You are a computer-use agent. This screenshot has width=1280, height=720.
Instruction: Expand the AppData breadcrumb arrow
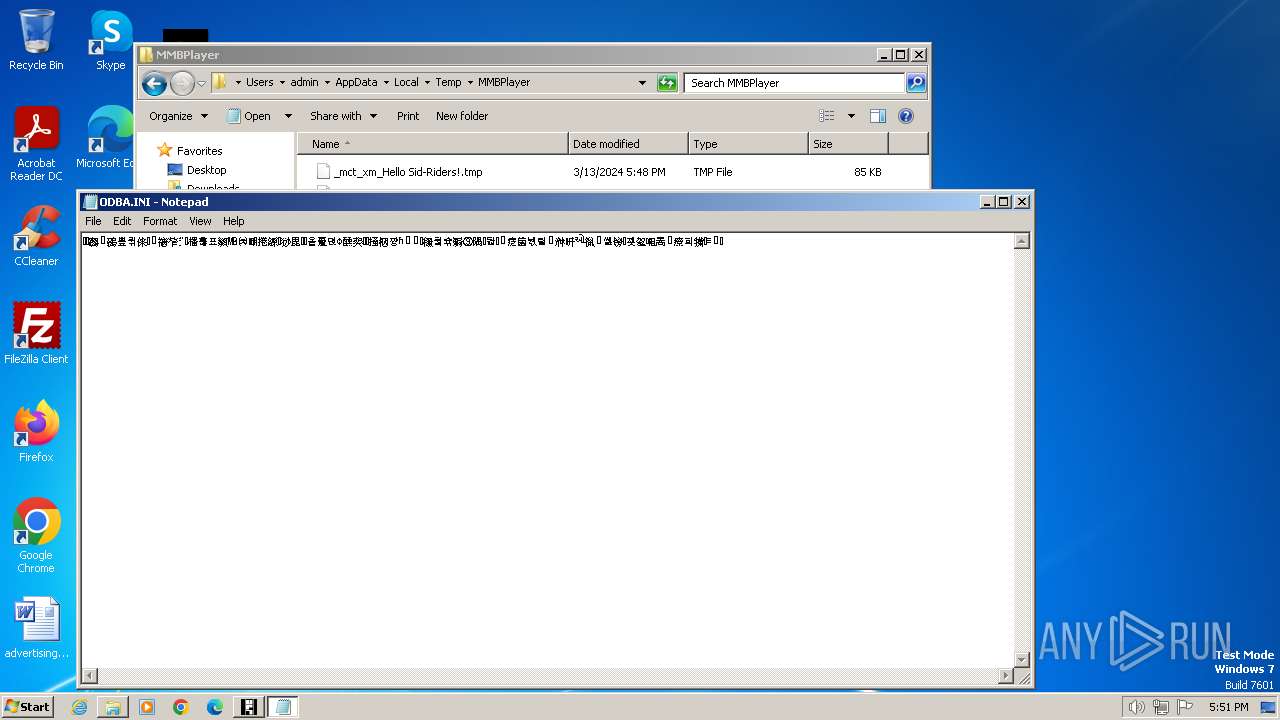point(385,83)
